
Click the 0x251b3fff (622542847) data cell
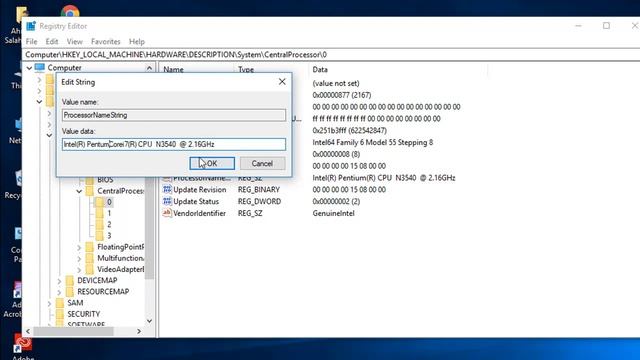point(349,131)
